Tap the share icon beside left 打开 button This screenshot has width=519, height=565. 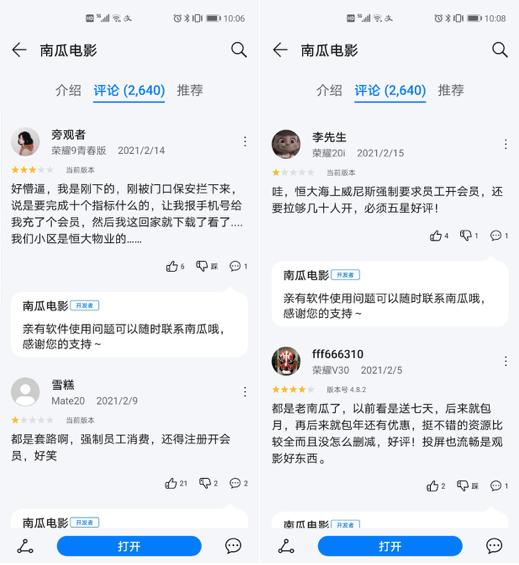point(25,546)
